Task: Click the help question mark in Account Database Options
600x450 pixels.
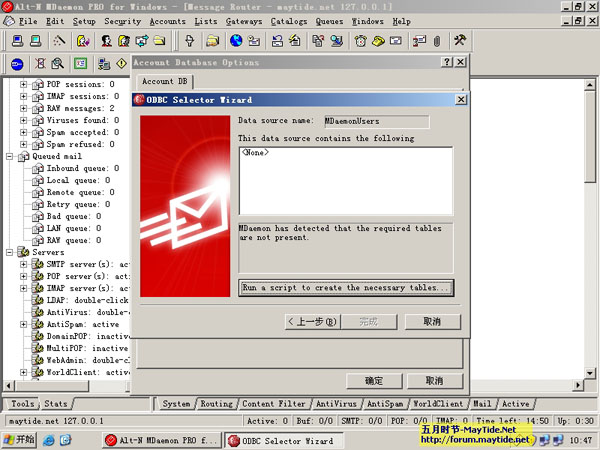Action: (446, 62)
